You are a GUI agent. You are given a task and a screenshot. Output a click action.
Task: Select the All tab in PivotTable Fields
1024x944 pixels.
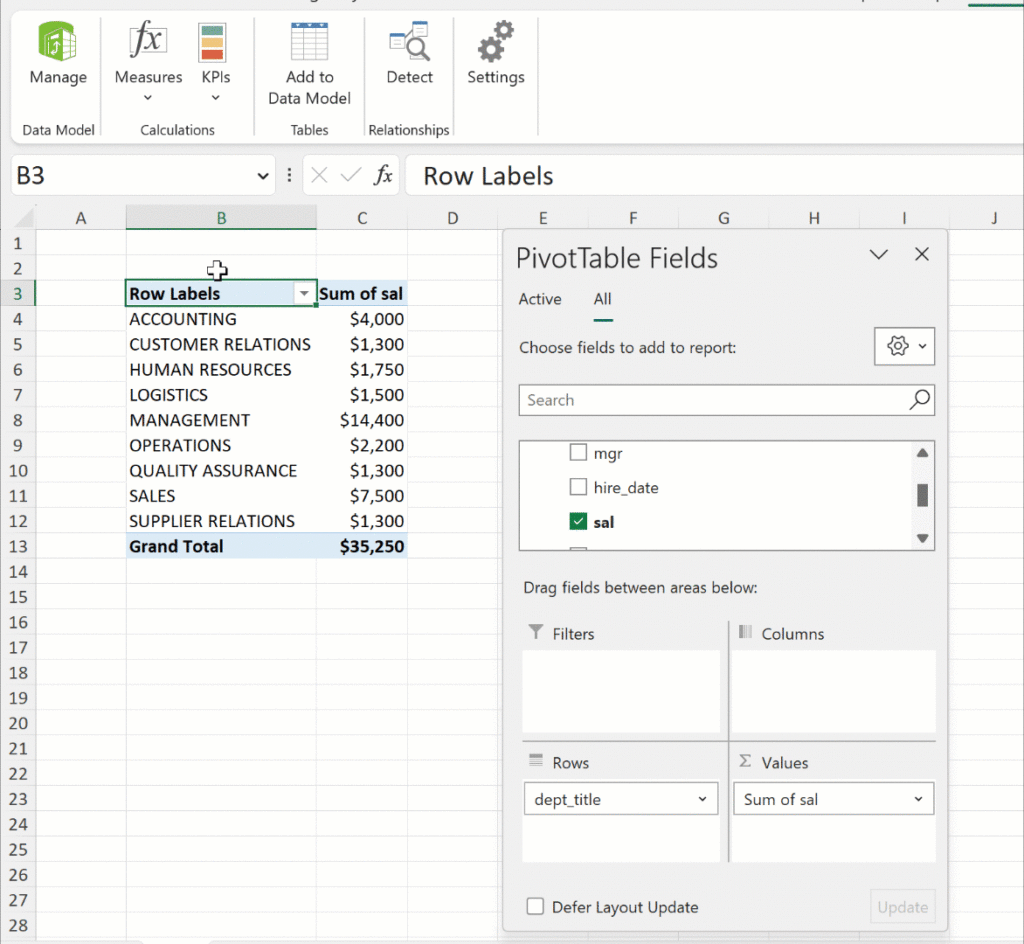pyautogui.click(x=602, y=299)
